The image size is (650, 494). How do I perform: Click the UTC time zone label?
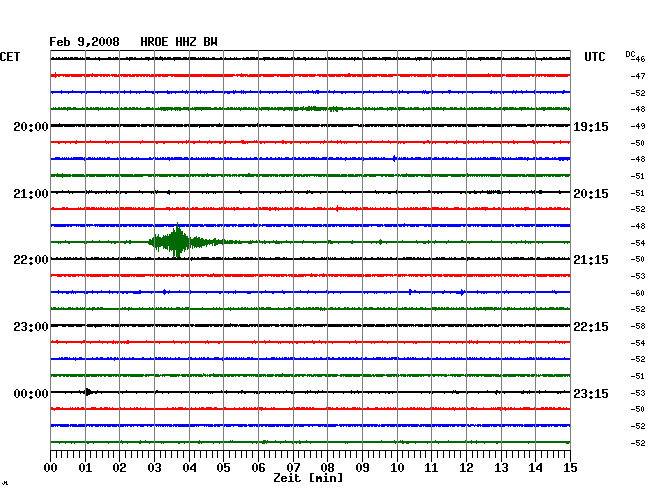pos(594,57)
